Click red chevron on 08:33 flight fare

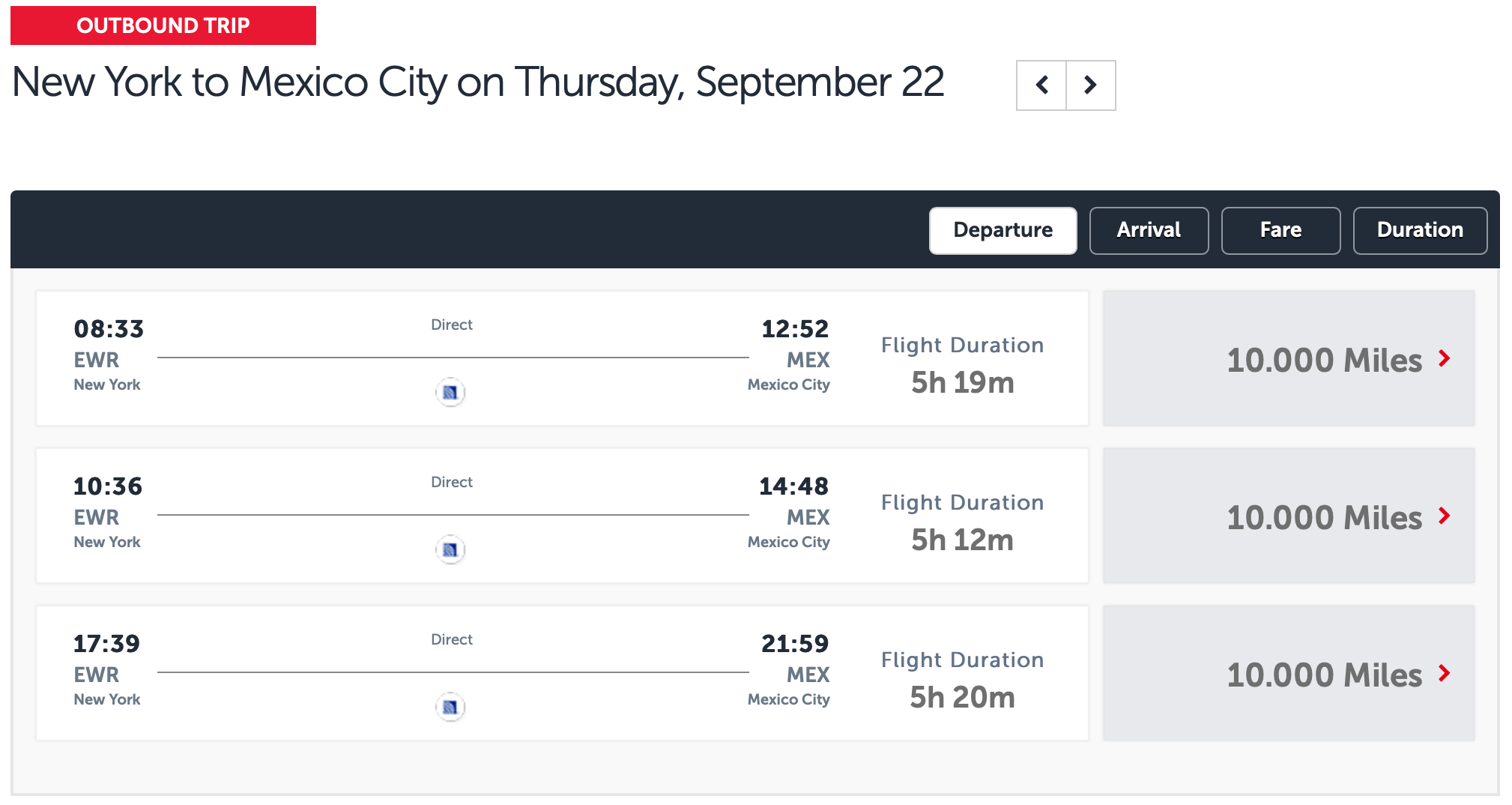(1445, 359)
